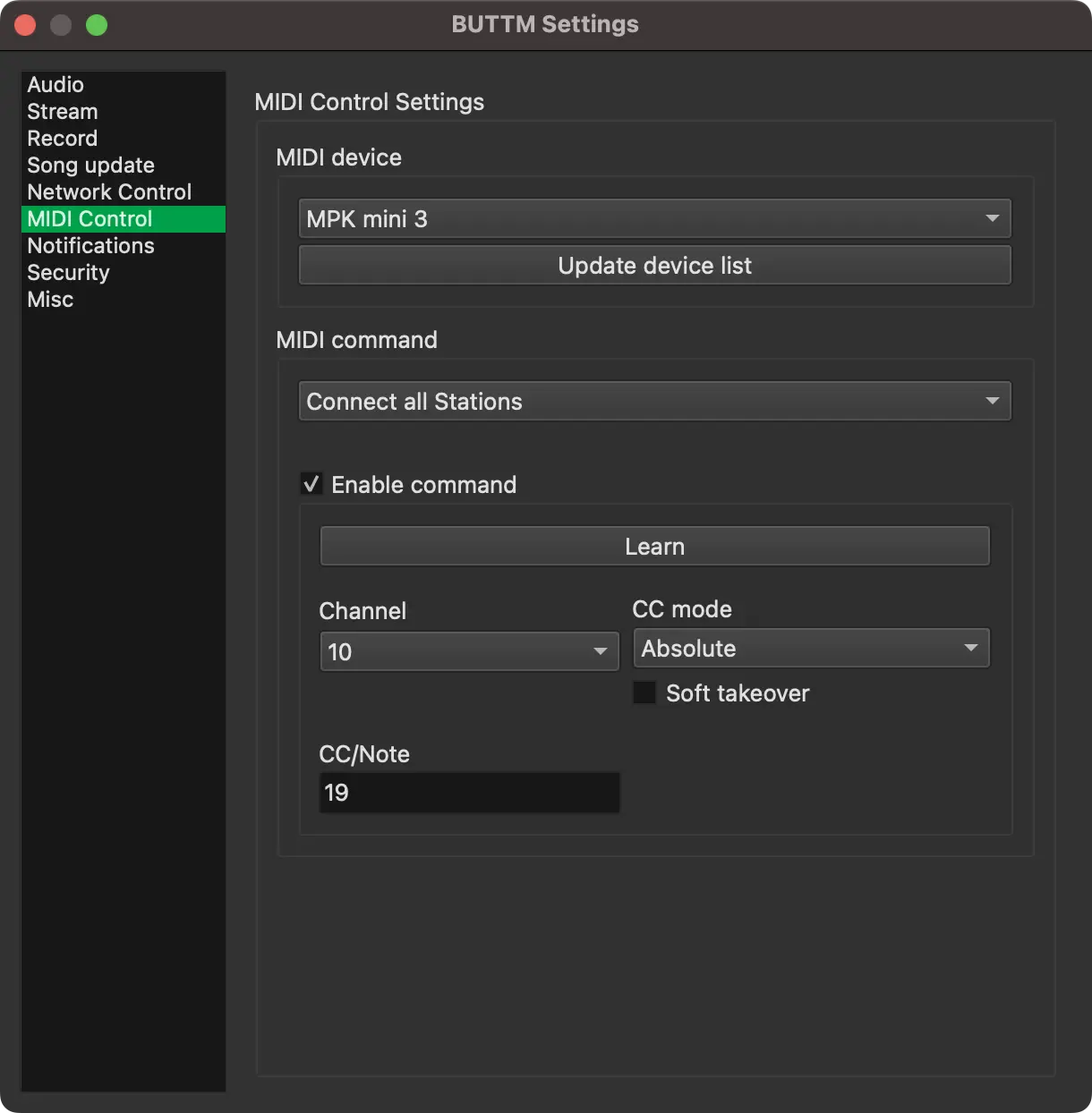The width and height of the screenshot is (1092, 1113).
Task: Disable the Enable command checkbox
Action: coord(311,483)
